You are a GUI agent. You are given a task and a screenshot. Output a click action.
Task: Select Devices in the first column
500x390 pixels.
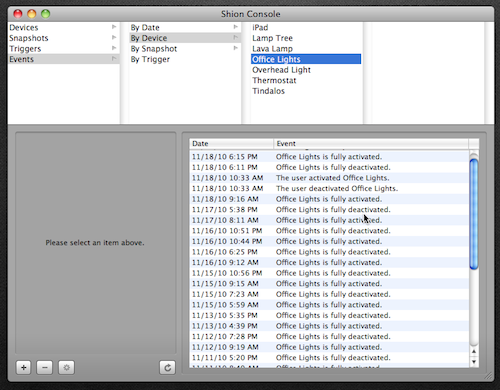tap(64, 27)
